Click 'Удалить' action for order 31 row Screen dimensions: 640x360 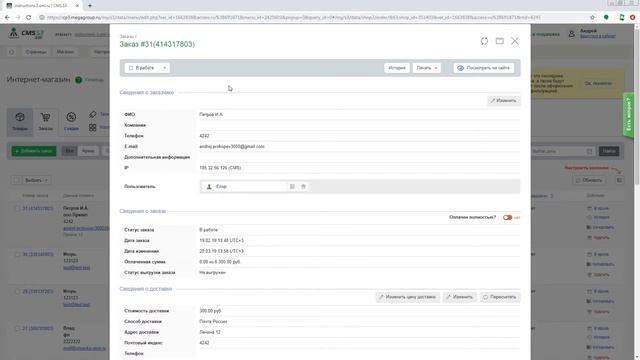pyautogui.click(x=598, y=238)
